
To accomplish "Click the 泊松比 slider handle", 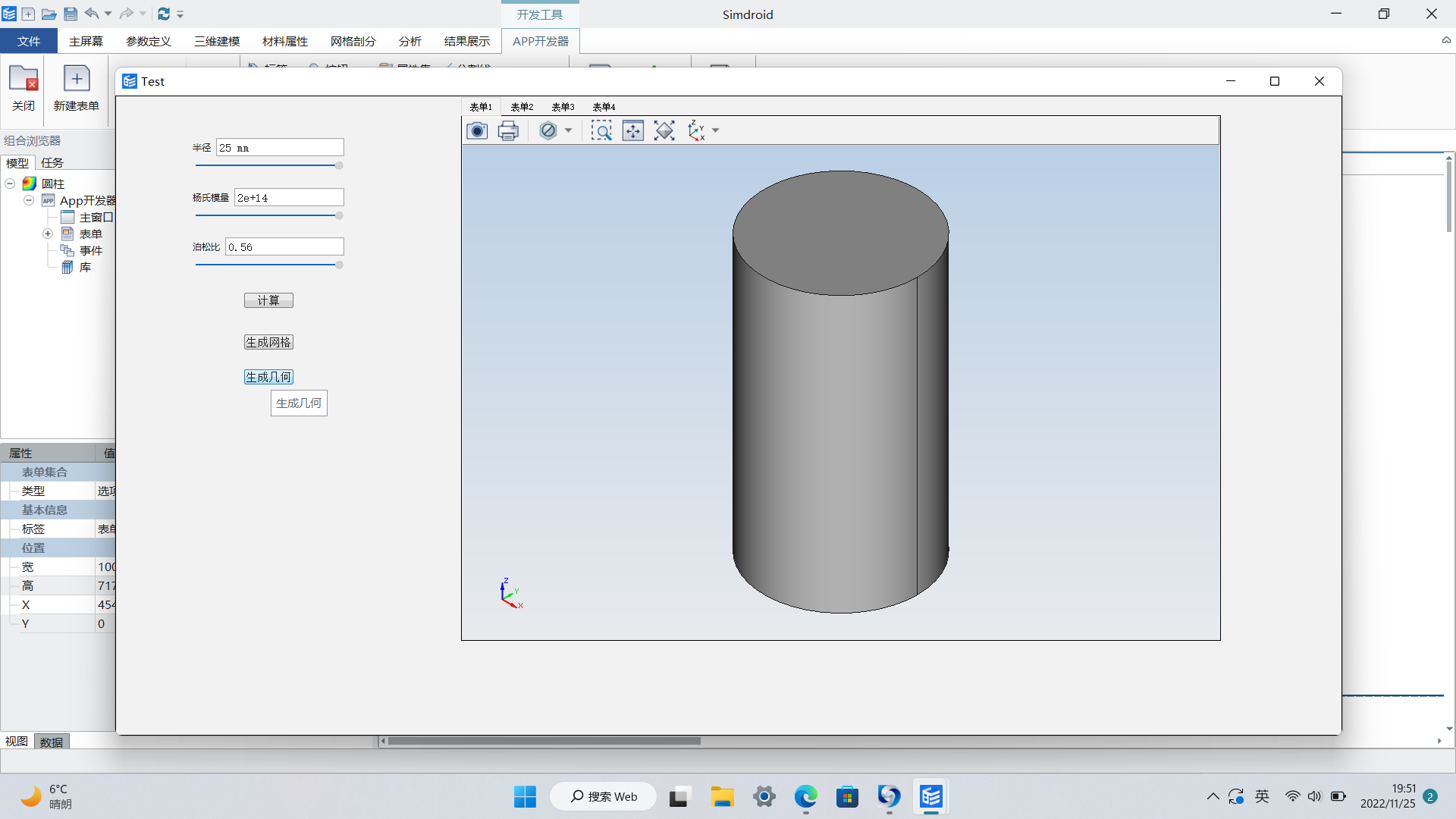I will point(339,265).
